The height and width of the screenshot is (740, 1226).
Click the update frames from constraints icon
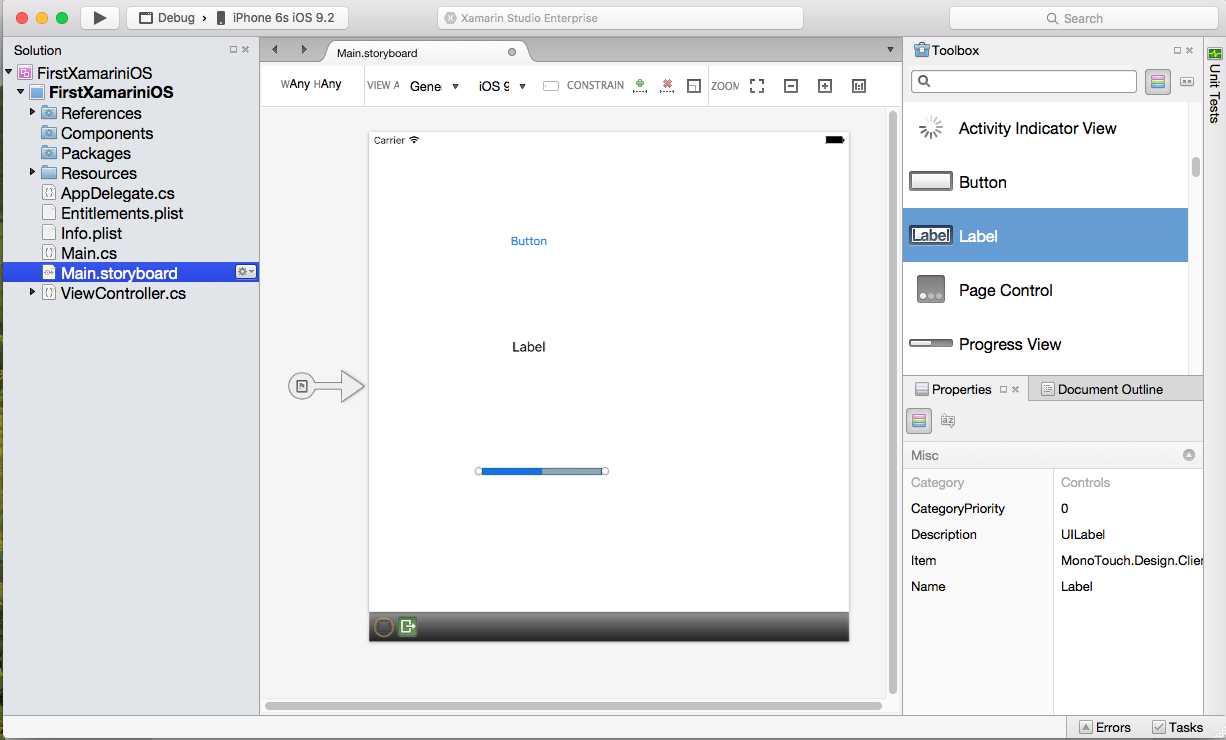click(694, 86)
